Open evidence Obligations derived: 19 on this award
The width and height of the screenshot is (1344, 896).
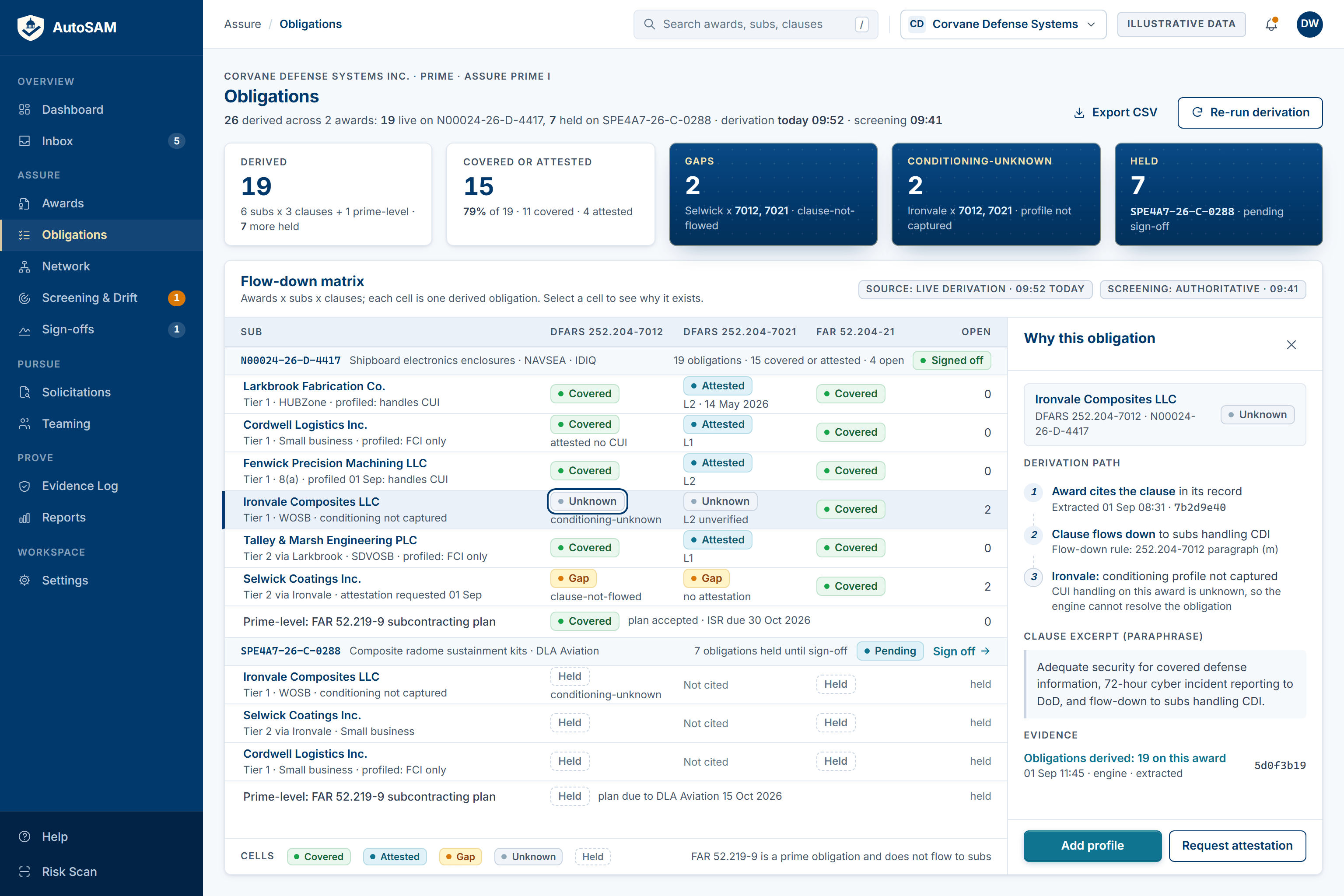(x=1124, y=758)
